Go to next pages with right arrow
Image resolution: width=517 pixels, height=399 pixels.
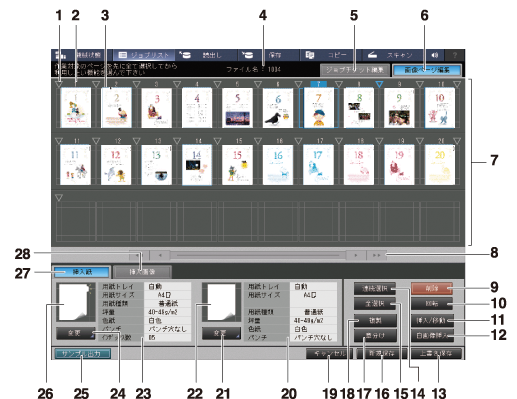356,255
